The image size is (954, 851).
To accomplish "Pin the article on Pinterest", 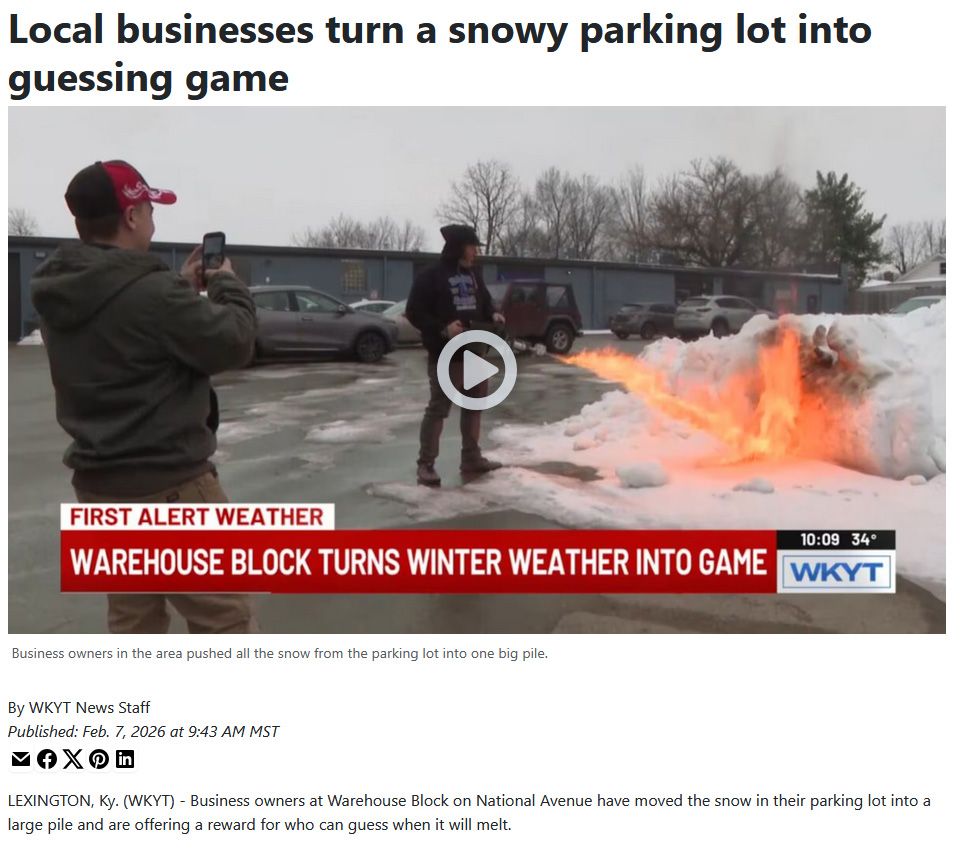I will coord(99,759).
